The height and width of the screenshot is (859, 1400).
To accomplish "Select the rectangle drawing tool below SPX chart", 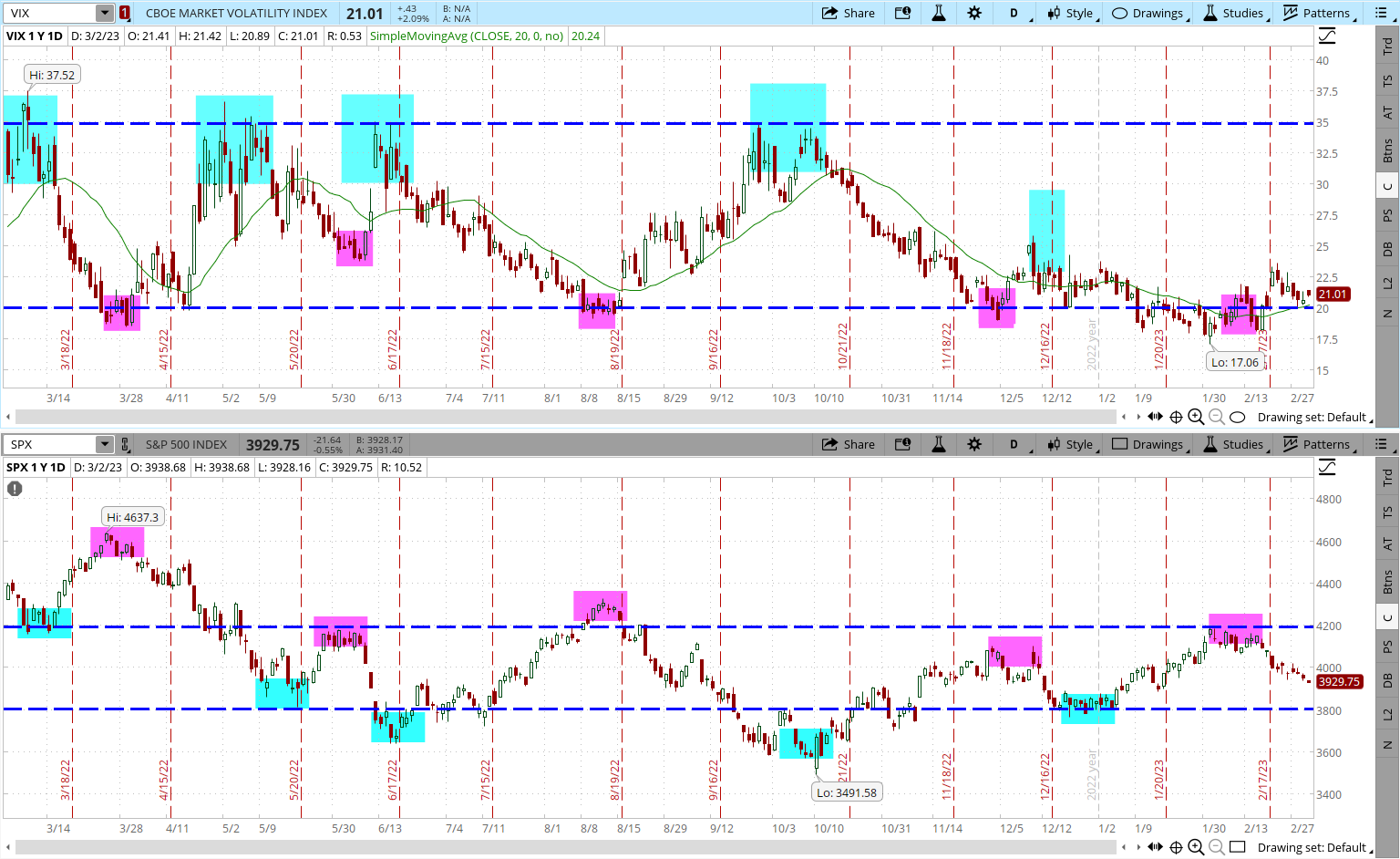I will (x=1237, y=847).
